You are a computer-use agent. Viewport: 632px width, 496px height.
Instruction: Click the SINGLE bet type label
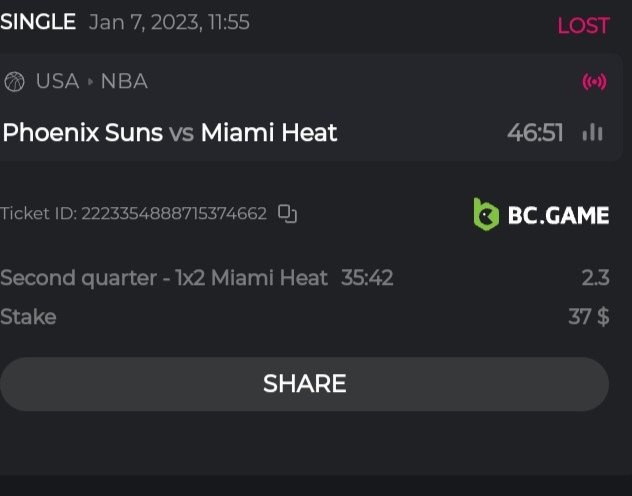(x=38, y=22)
